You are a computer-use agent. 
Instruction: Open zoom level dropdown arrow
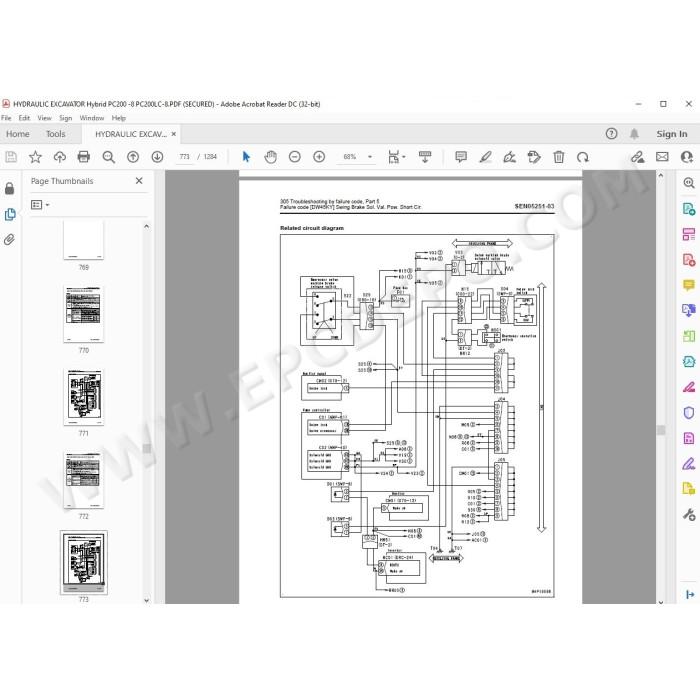(x=370, y=157)
